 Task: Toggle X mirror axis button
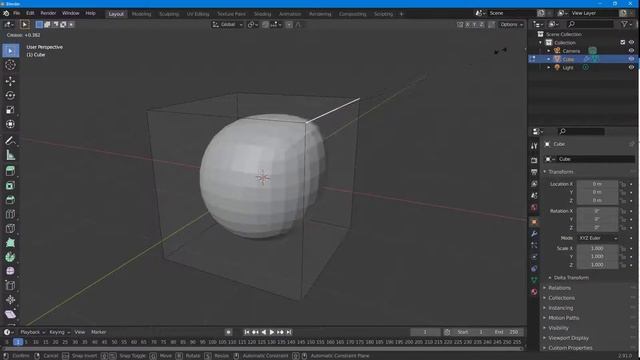pyautogui.click(x=467, y=24)
